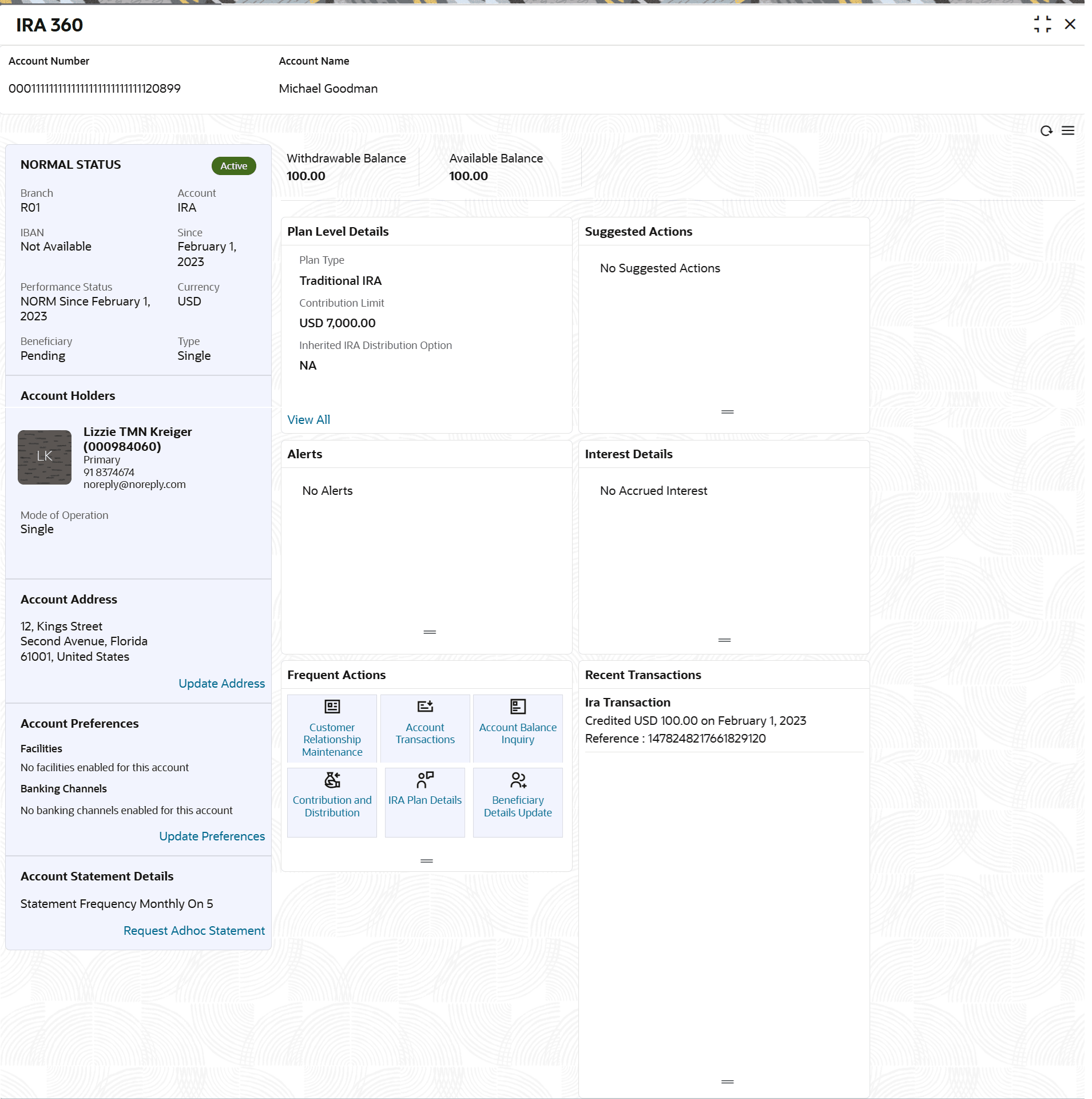1092x1099 pixels.
Task: Click the Beneficiary Details Update label
Action: pos(518,807)
